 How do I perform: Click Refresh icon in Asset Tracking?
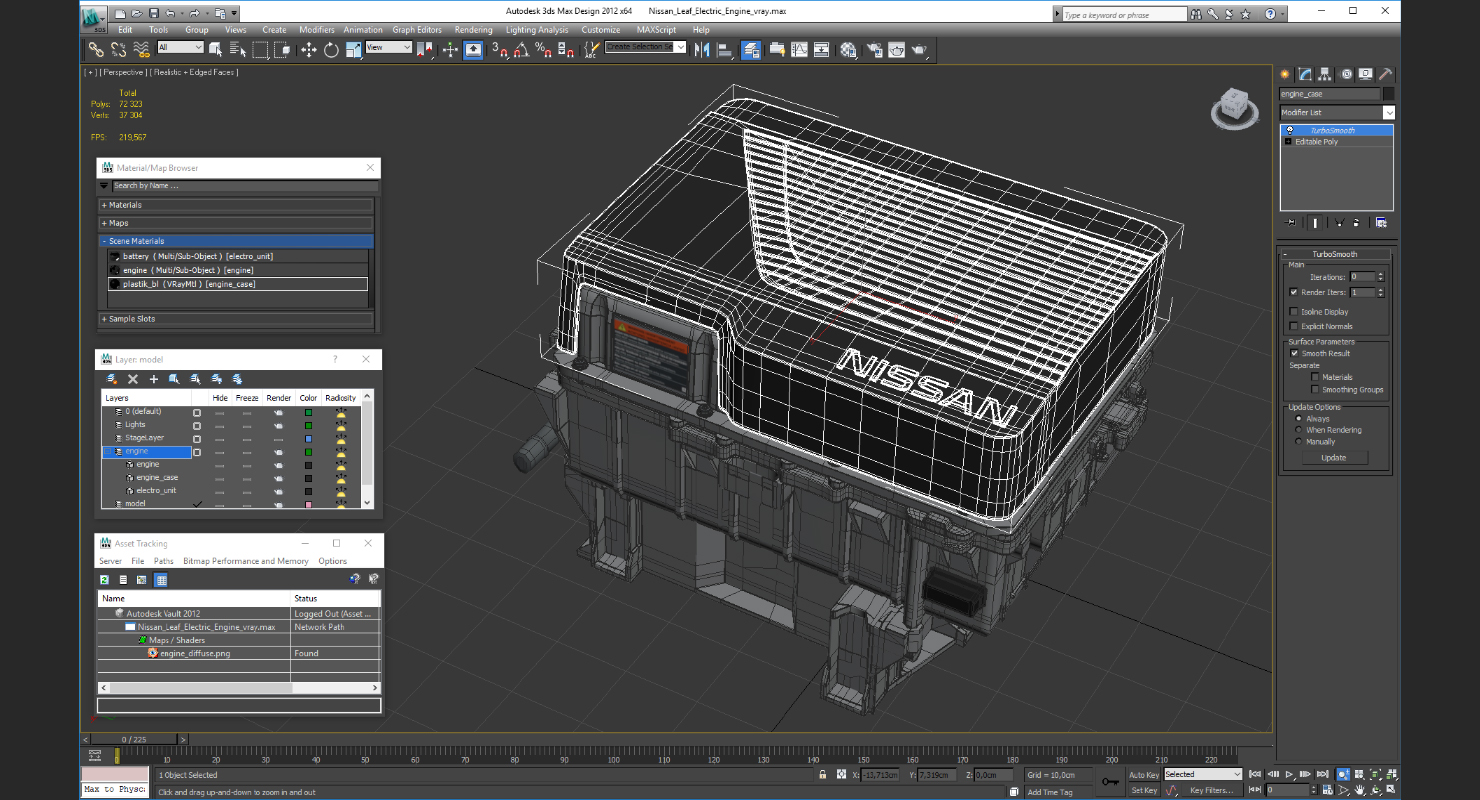(x=104, y=579)
